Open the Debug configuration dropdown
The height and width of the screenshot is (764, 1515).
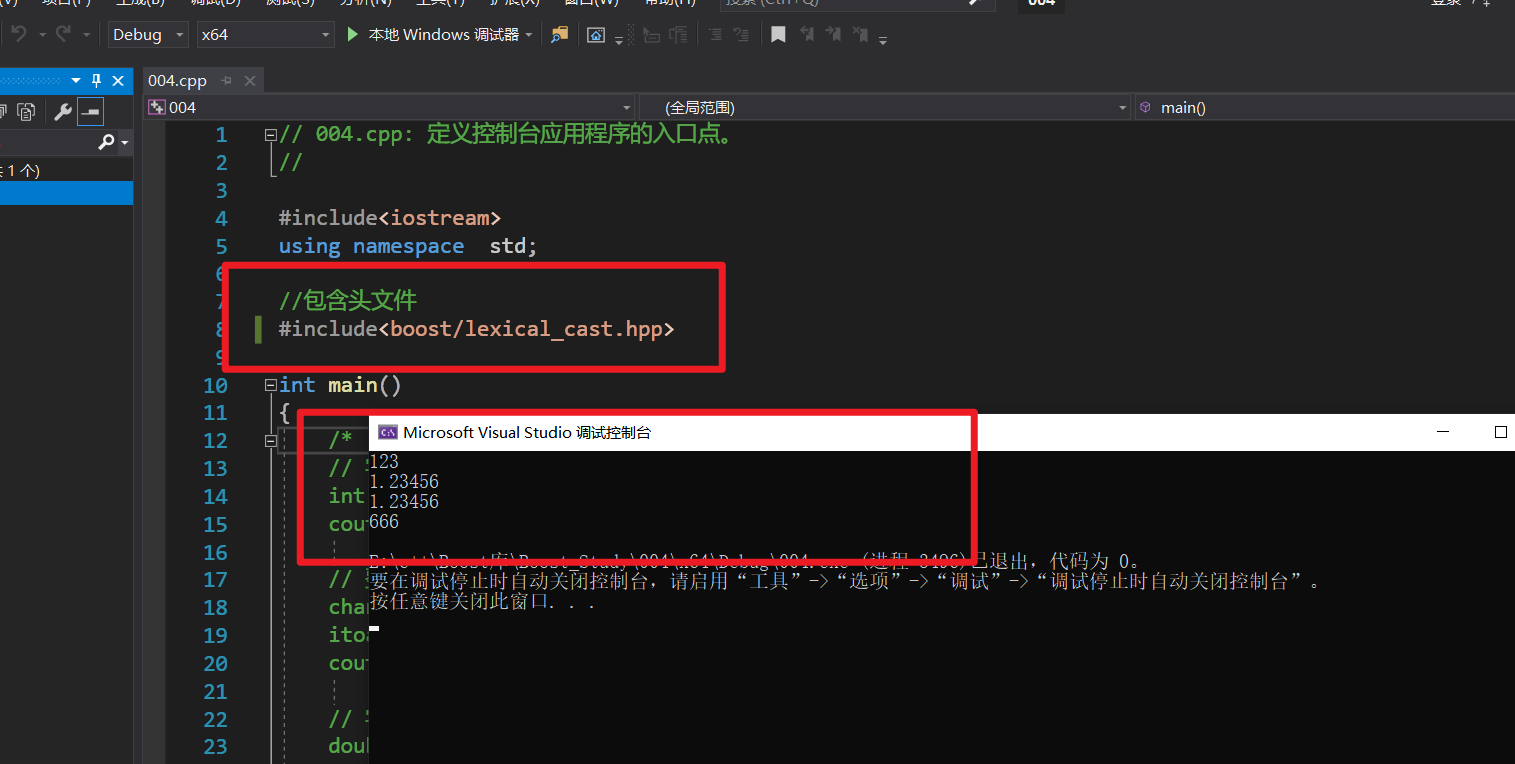pos(148,35)
